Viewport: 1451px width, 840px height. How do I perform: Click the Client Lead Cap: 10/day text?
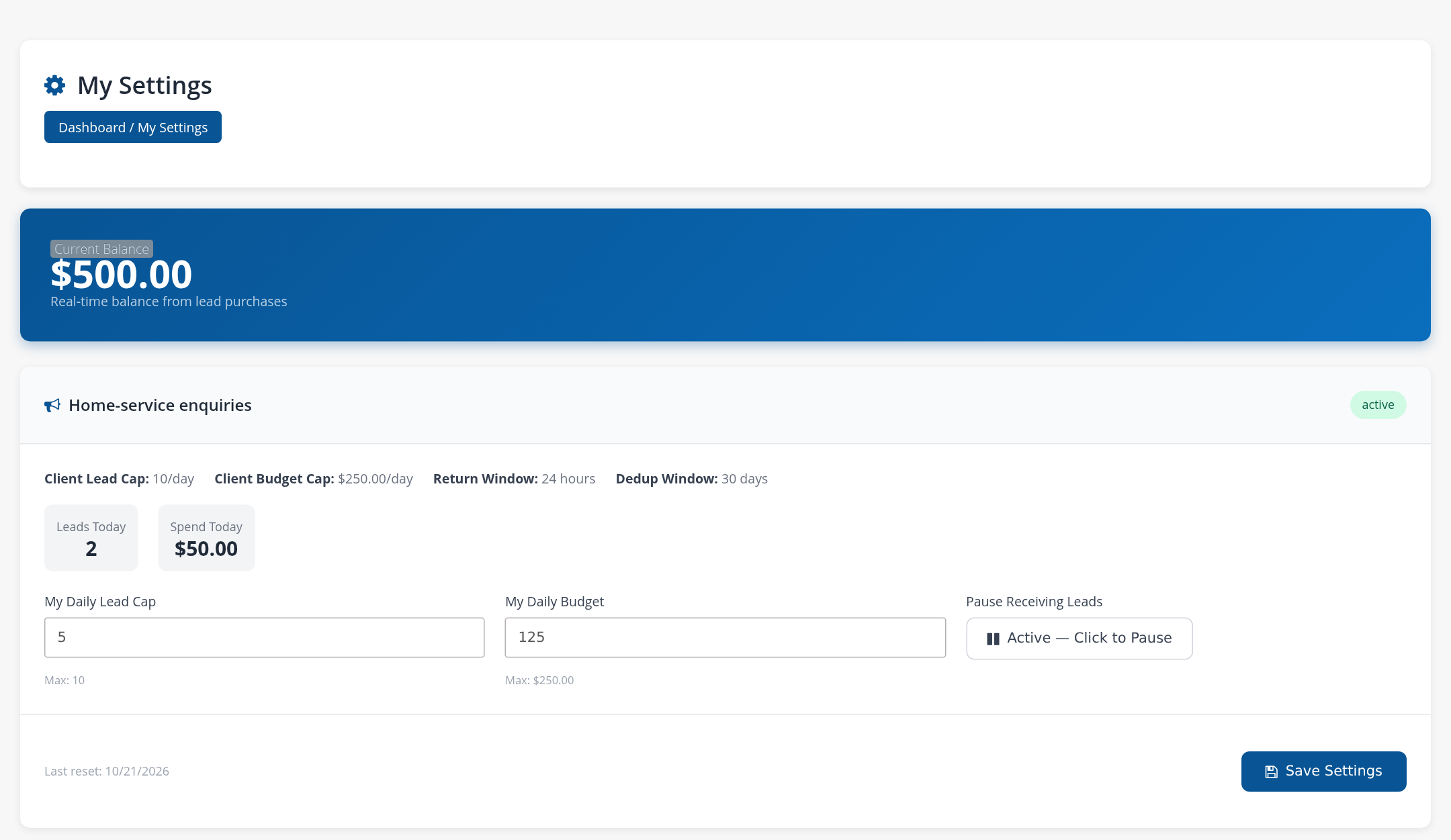click(119, 479)
